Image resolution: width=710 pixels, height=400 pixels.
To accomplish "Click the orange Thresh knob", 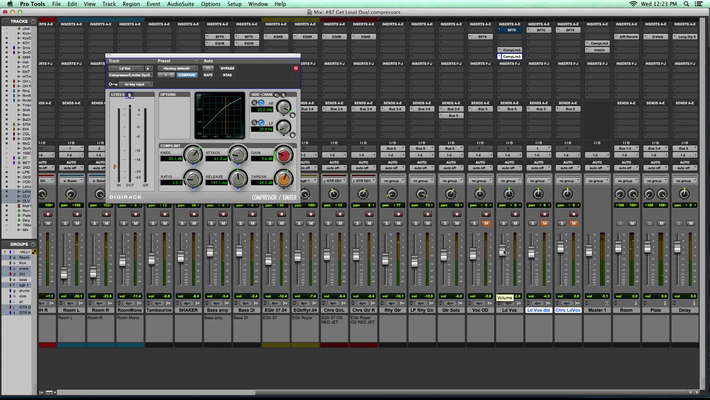I will 283,179.
